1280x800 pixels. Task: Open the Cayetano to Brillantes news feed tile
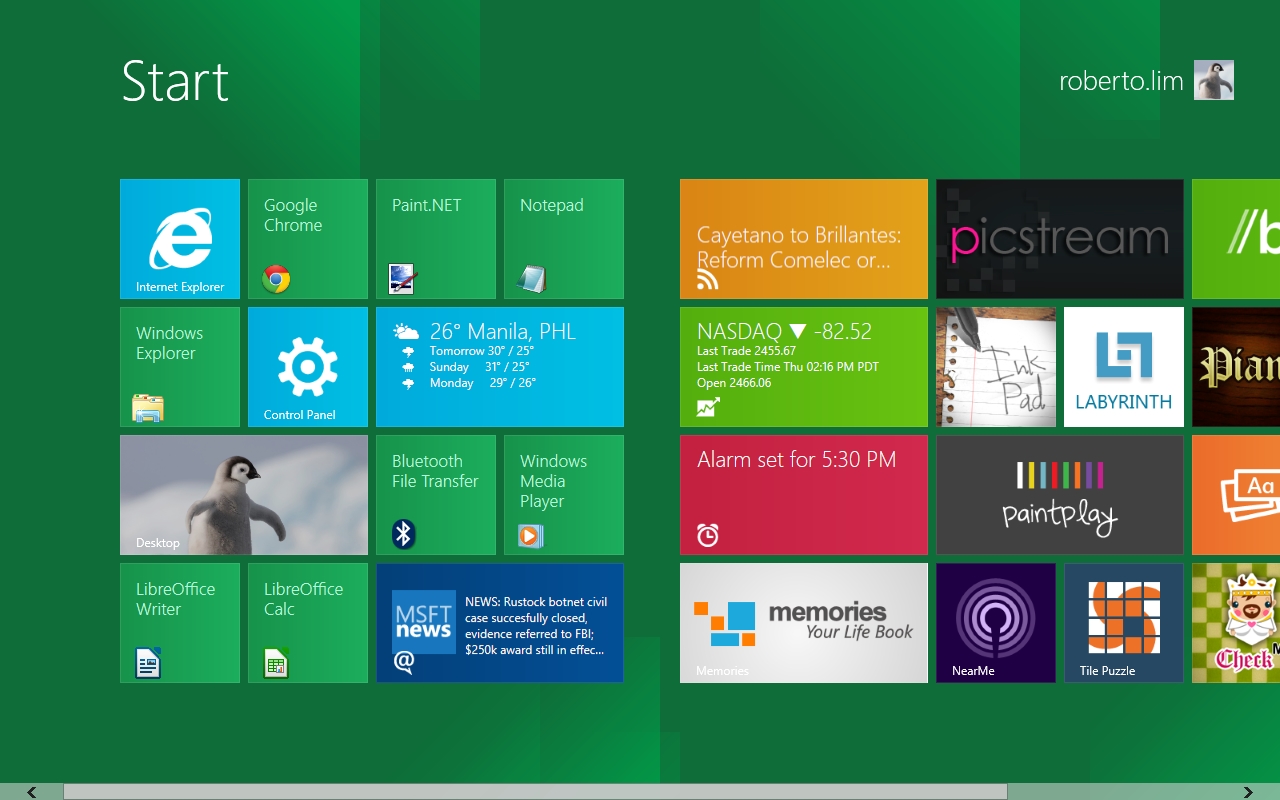(804, 239)
